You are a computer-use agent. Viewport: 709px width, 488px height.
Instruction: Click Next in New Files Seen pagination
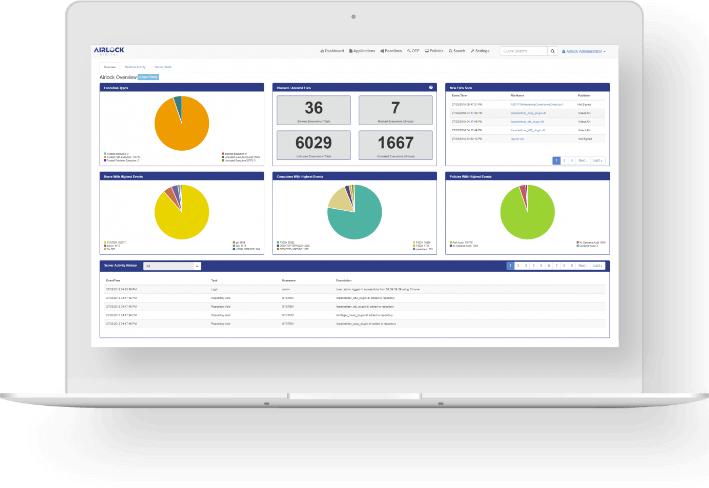583,161
